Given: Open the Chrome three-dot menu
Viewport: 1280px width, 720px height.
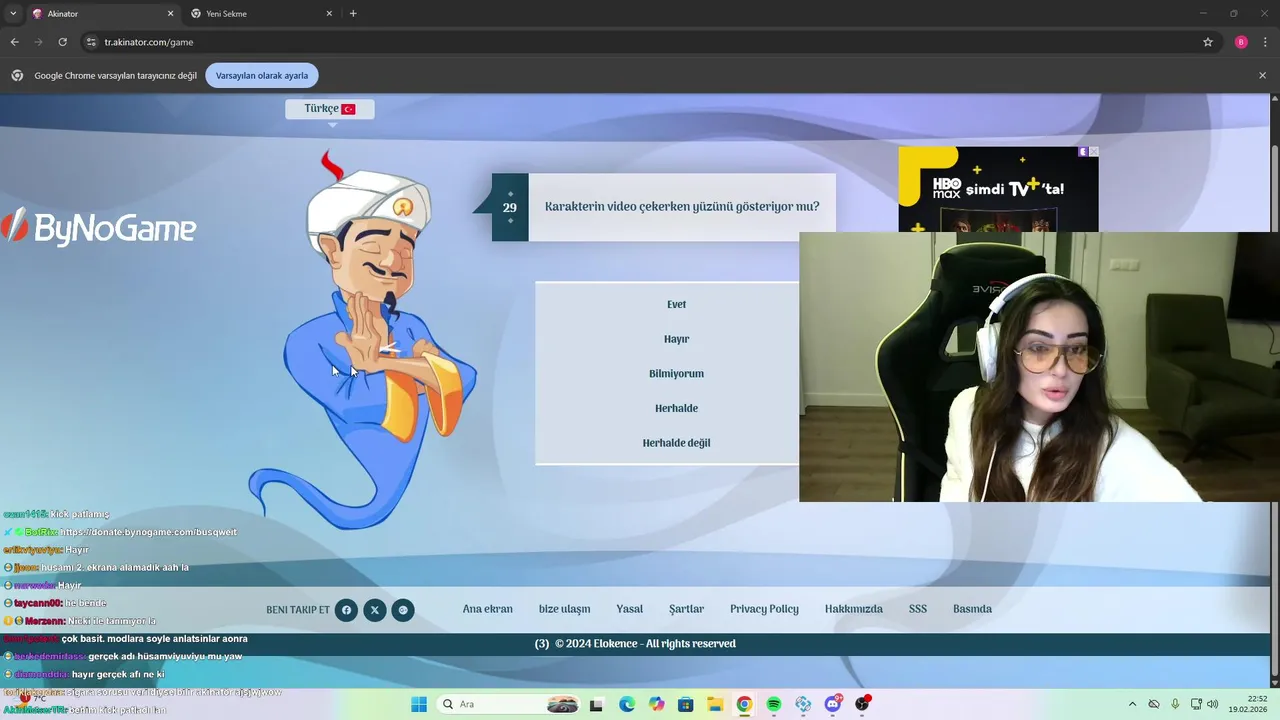Looking at the screenshot, I should (x=1265, y=42).
